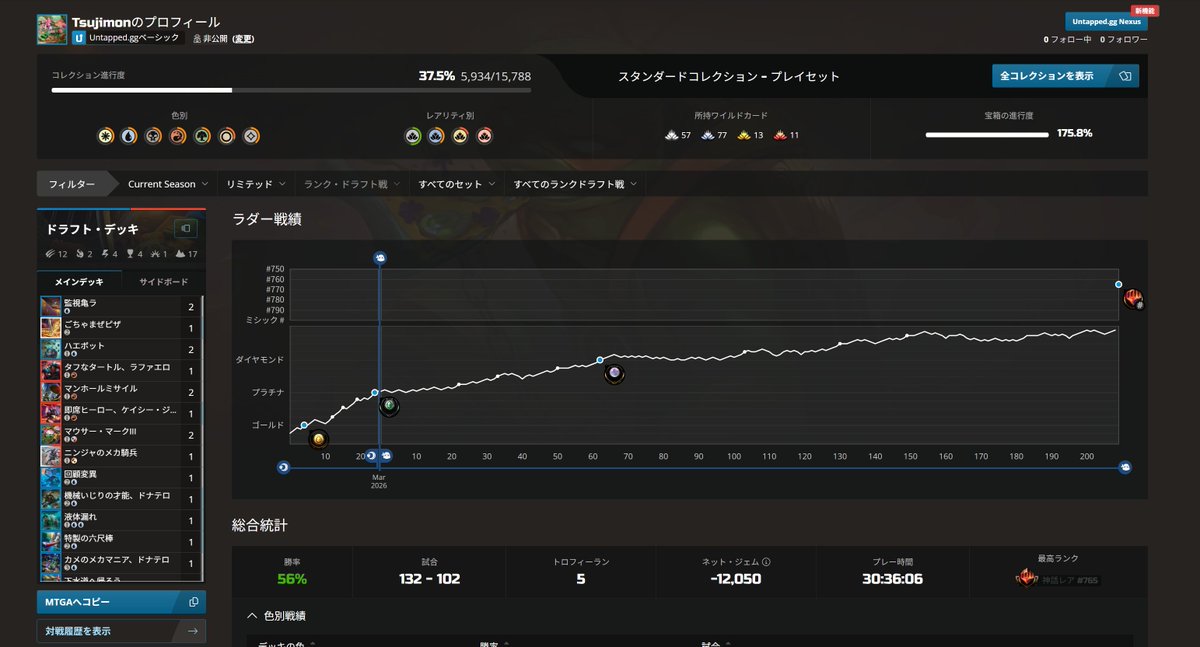Click the red mana fire icon
The width and height of the screenshot is (1200, 647).
[178, 135]
